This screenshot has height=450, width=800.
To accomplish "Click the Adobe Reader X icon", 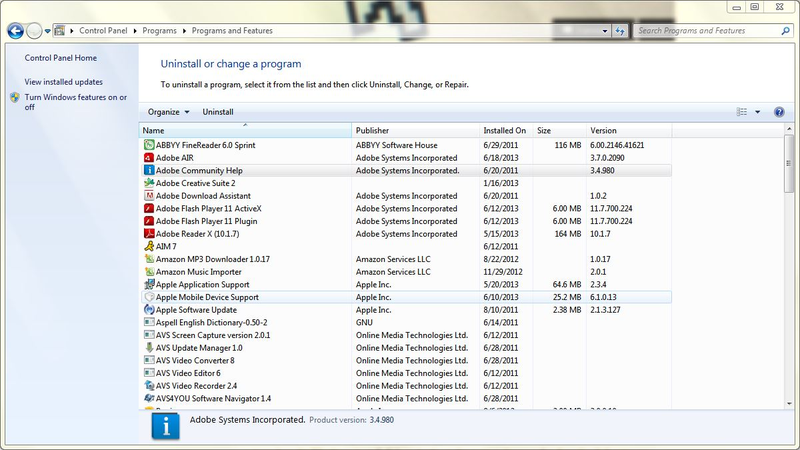I will point(149,234).
